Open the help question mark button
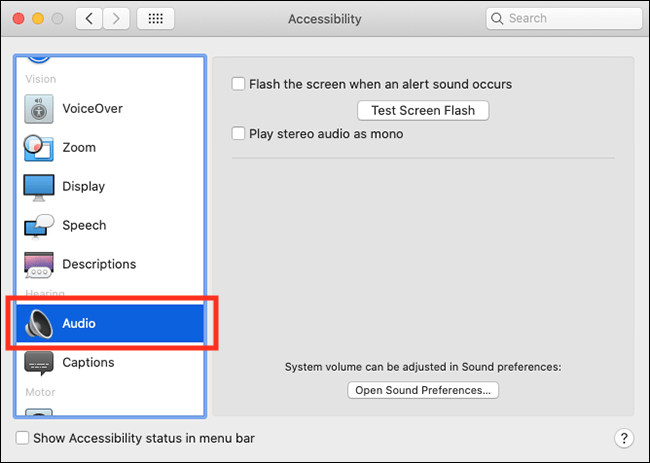650x463 pixels. [x=624, y=438]
